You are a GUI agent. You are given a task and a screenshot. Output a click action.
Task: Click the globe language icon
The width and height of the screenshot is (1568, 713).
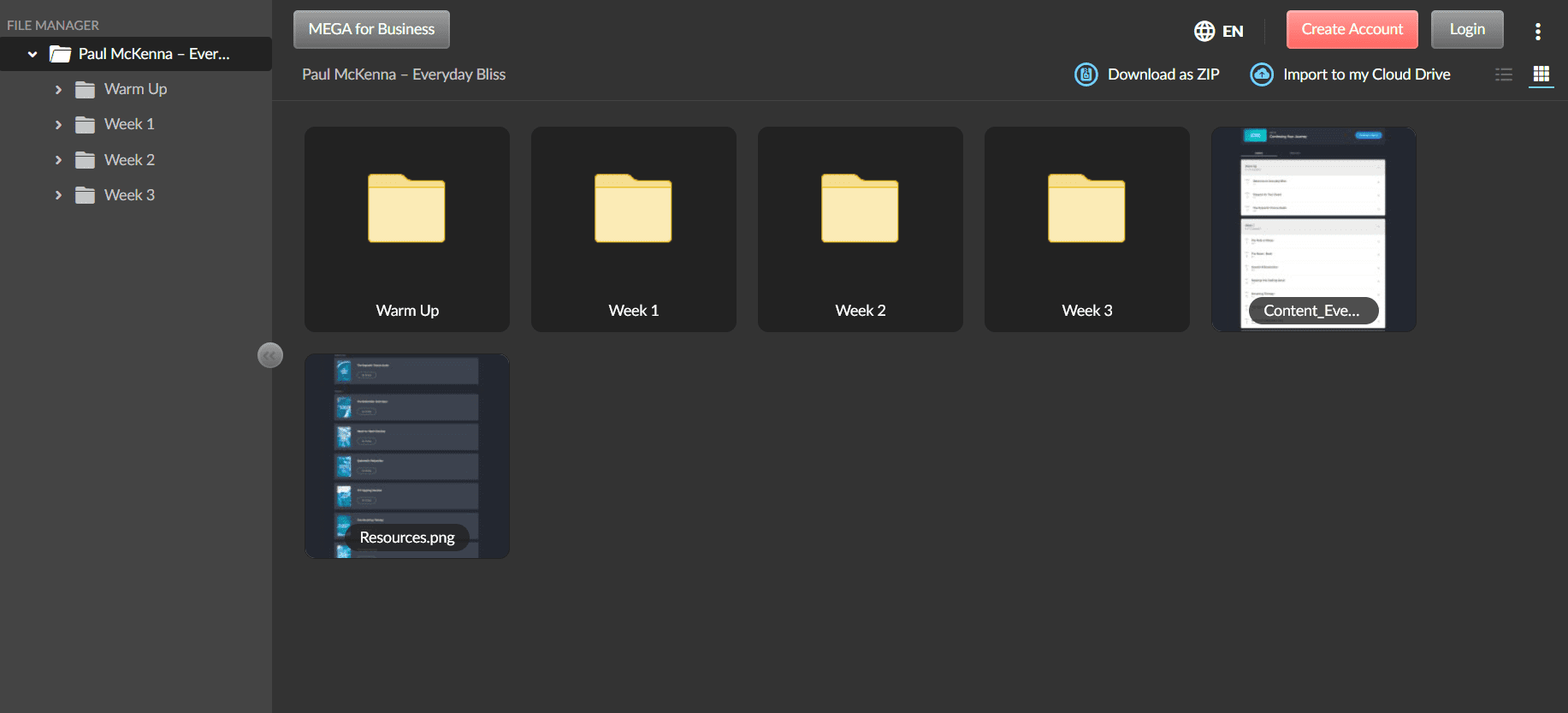pyautogui.click(x=1204, y=31)
